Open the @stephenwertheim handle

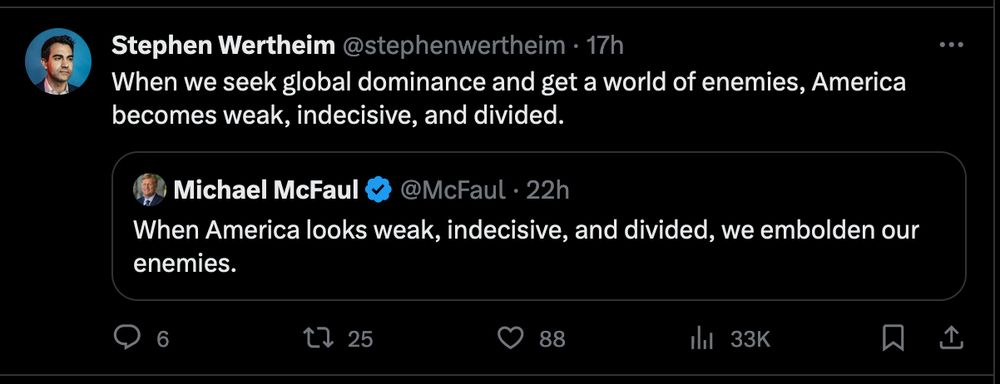(454, 46)
